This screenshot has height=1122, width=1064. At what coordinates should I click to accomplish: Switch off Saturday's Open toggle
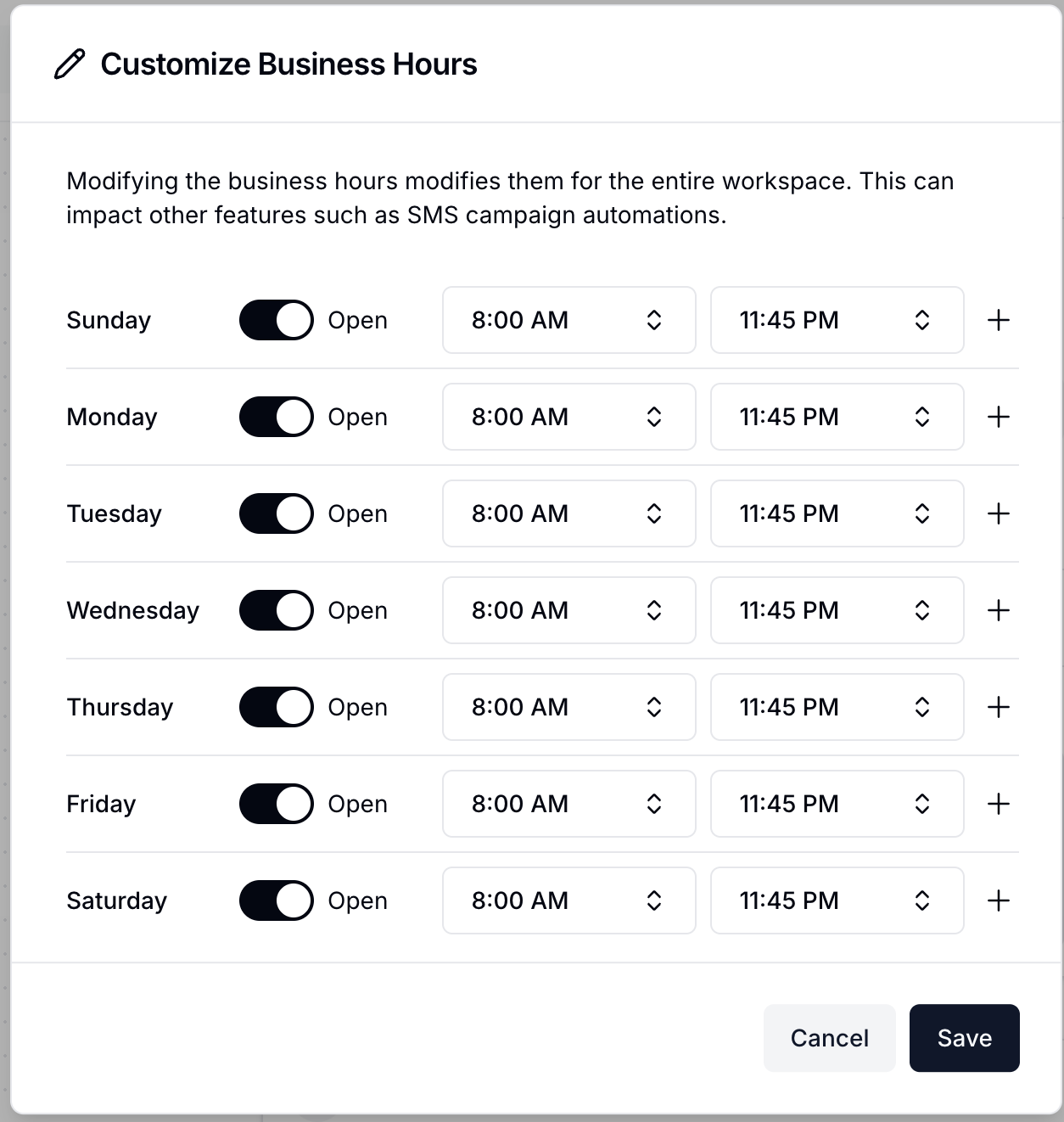(x=275, y=900)
